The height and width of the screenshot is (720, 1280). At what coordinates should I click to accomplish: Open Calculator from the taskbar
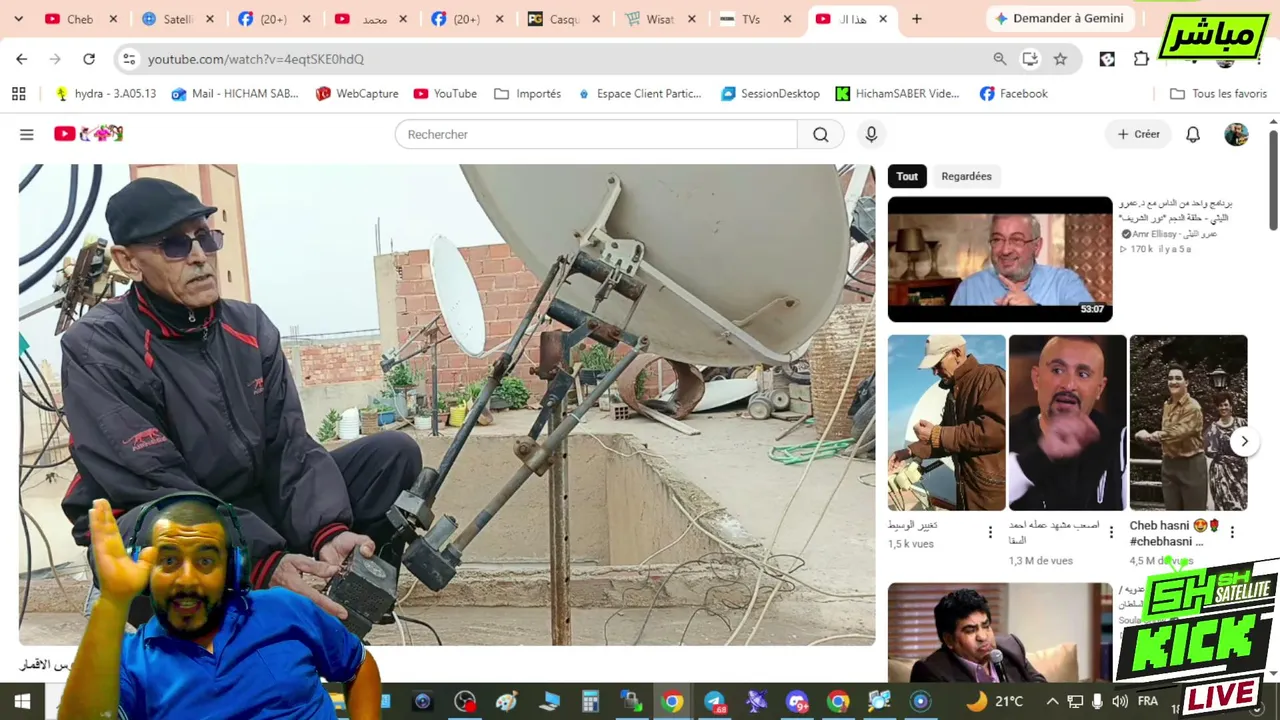coord(590,702)
